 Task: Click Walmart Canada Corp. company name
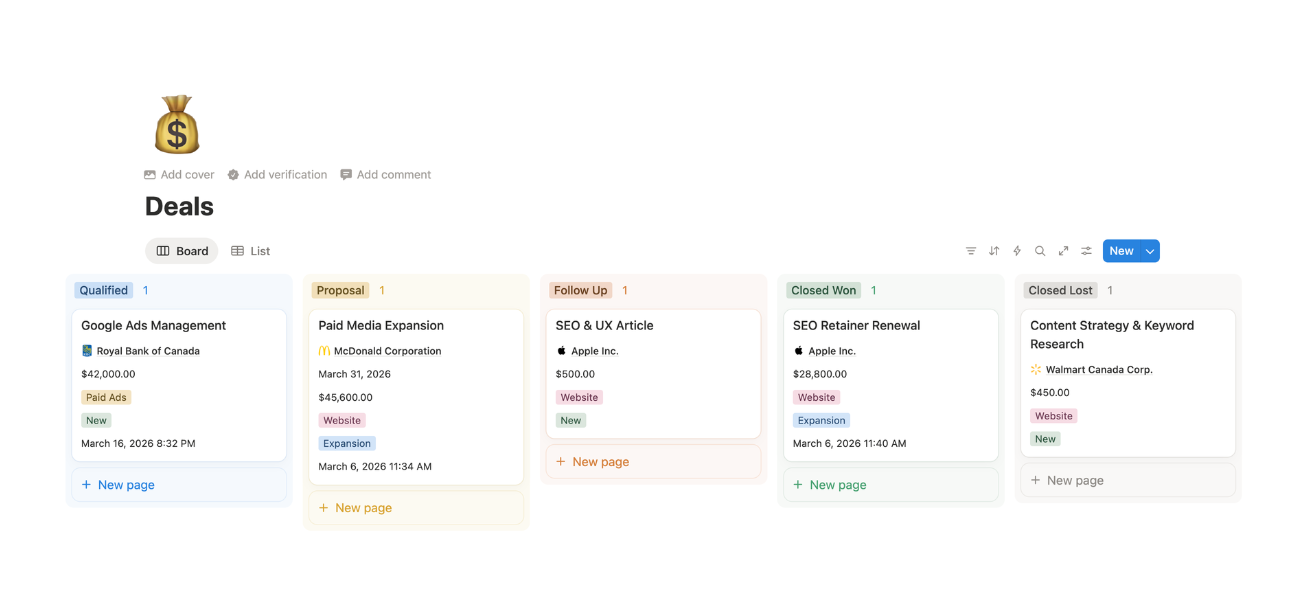pyautogui.click(x=1099, y=370)
